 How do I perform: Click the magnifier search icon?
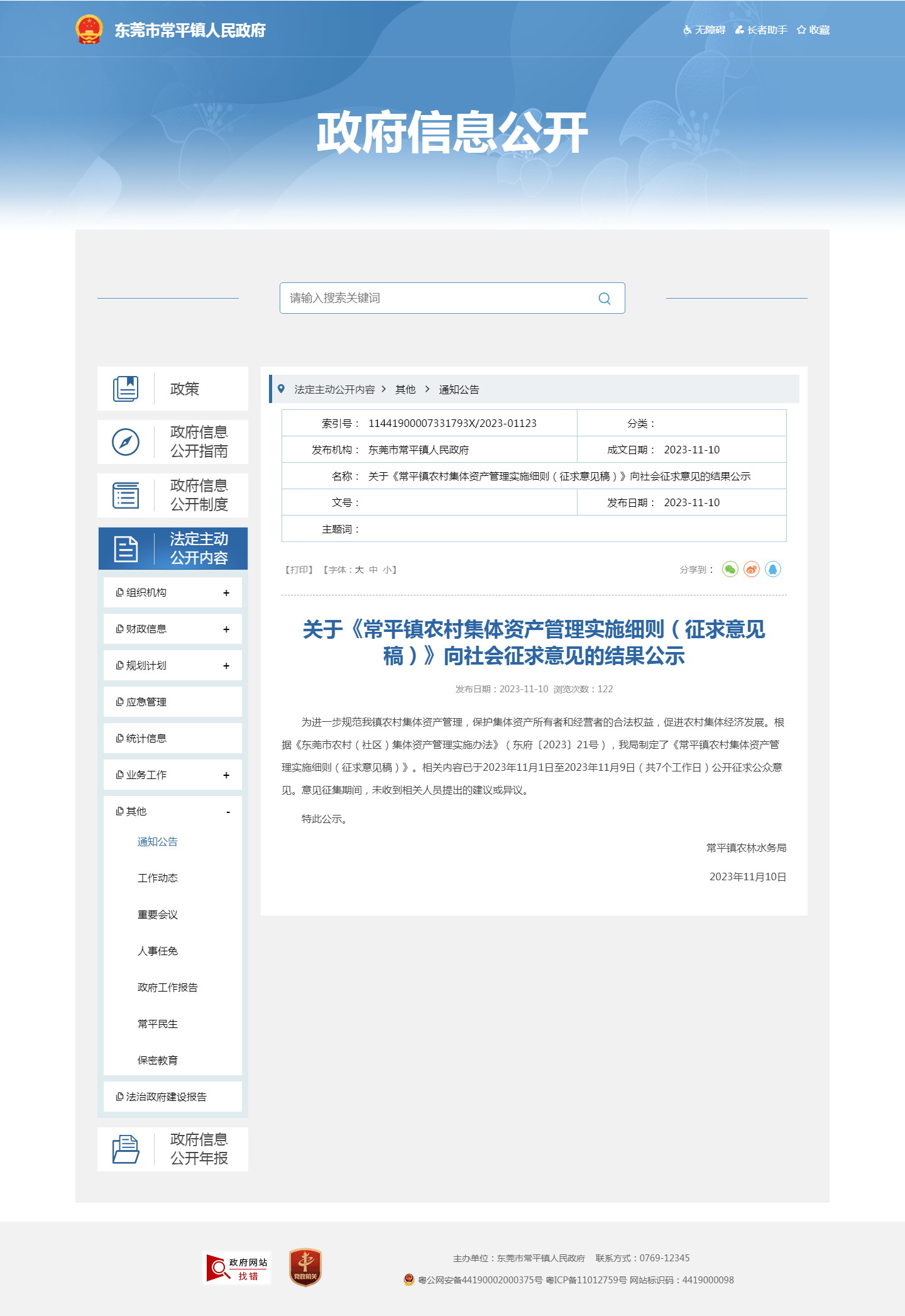click(605, 299)
